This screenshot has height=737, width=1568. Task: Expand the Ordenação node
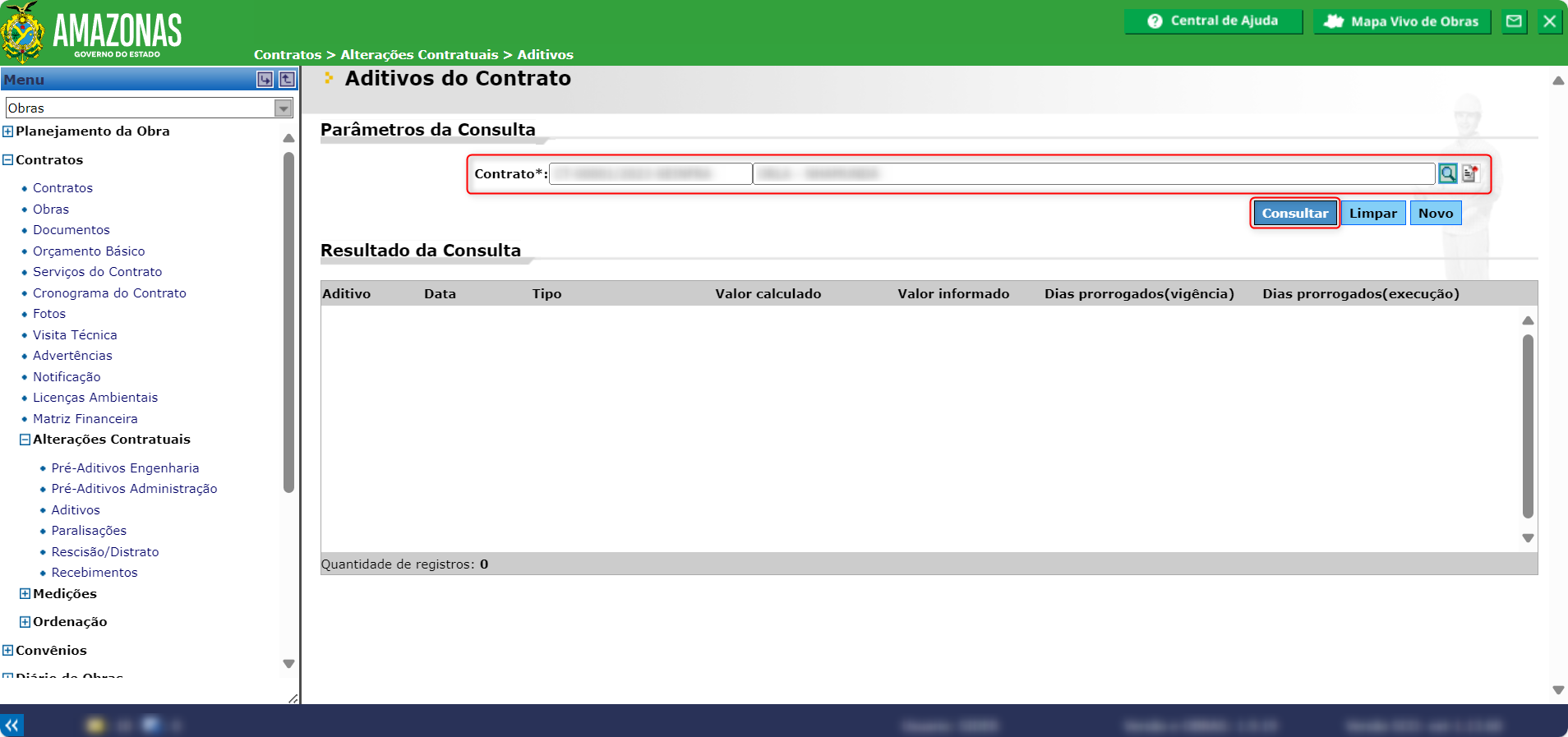click(25, 622)
